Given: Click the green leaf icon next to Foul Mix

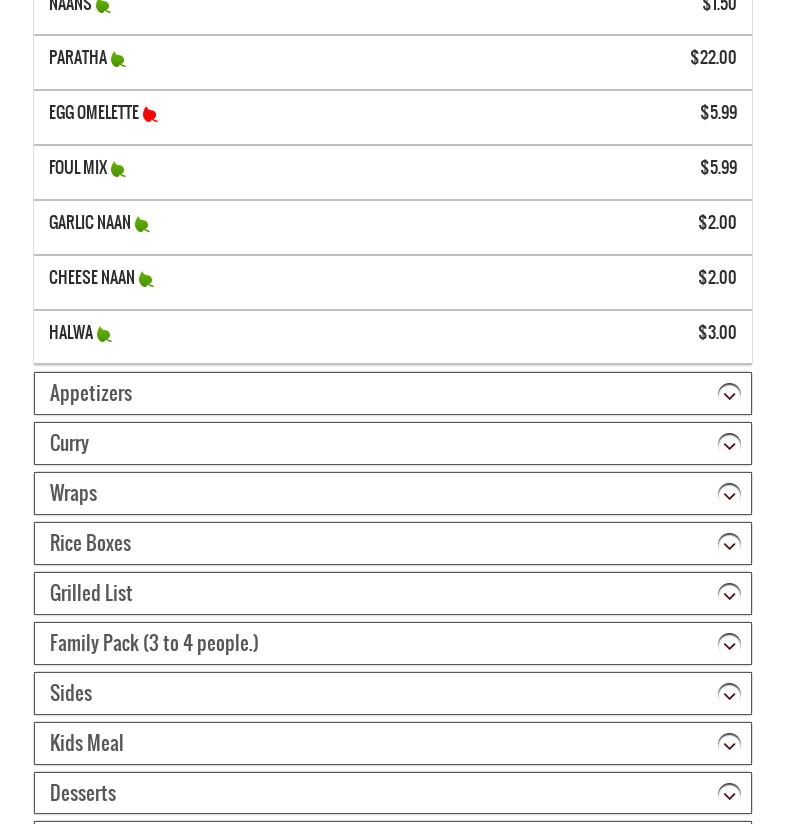Looking at the screenshot, I should 118,170.
